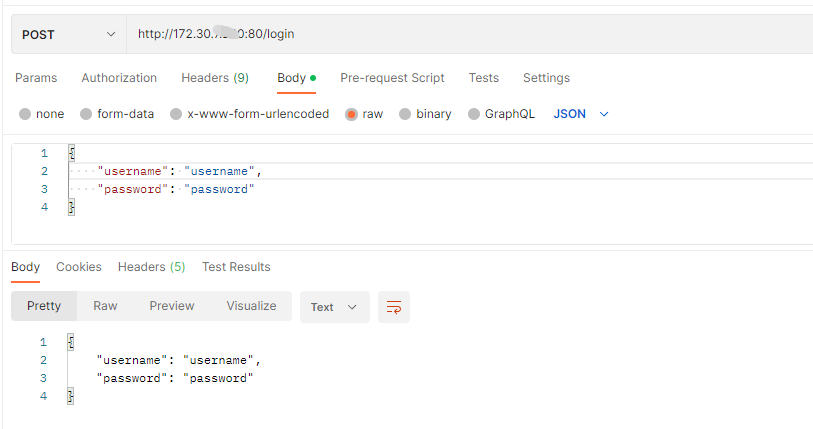Open request Headers (9) tab
Viewport: 813px width, 429px height.
click(x=215, y=78)
